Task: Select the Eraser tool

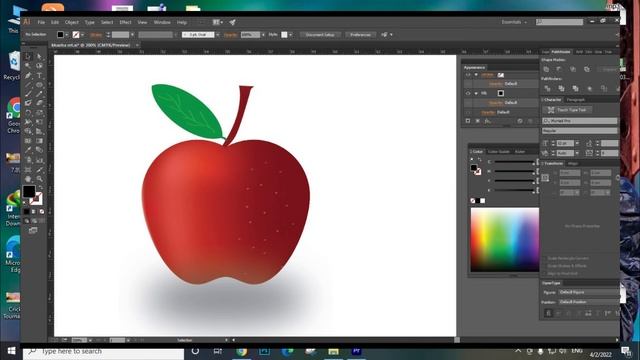Action: coord(39,103)
